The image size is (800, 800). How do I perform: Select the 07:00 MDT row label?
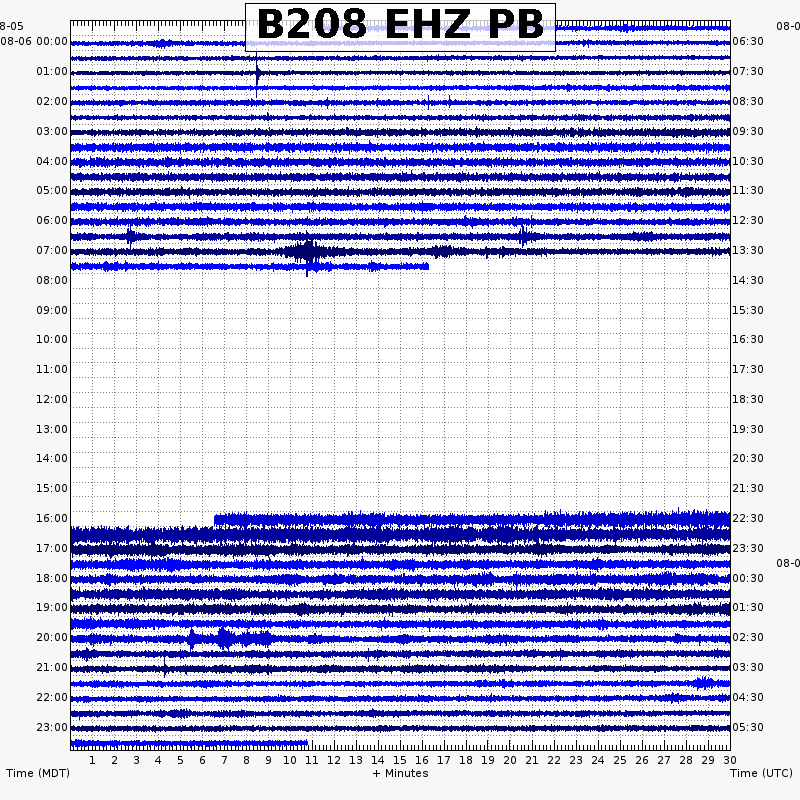52,251
